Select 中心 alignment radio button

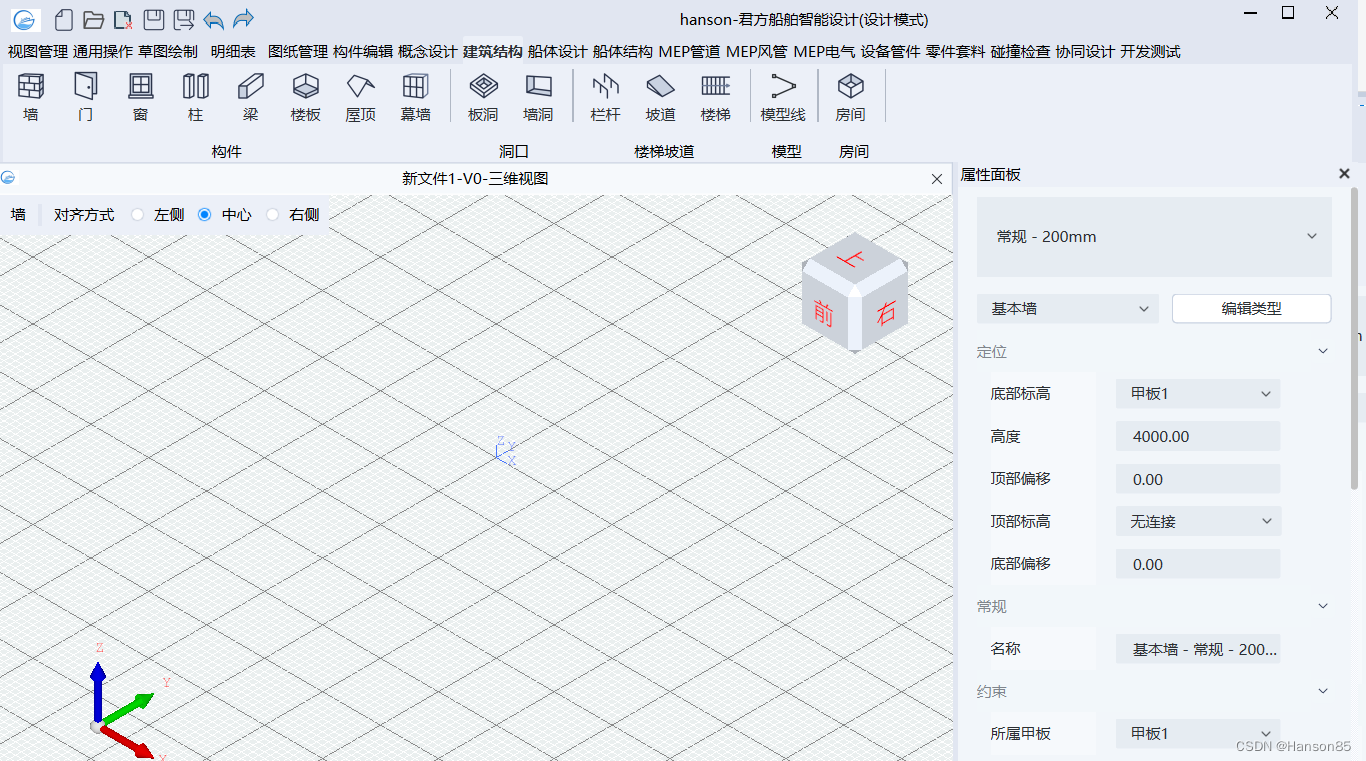[x=205, y=215]
